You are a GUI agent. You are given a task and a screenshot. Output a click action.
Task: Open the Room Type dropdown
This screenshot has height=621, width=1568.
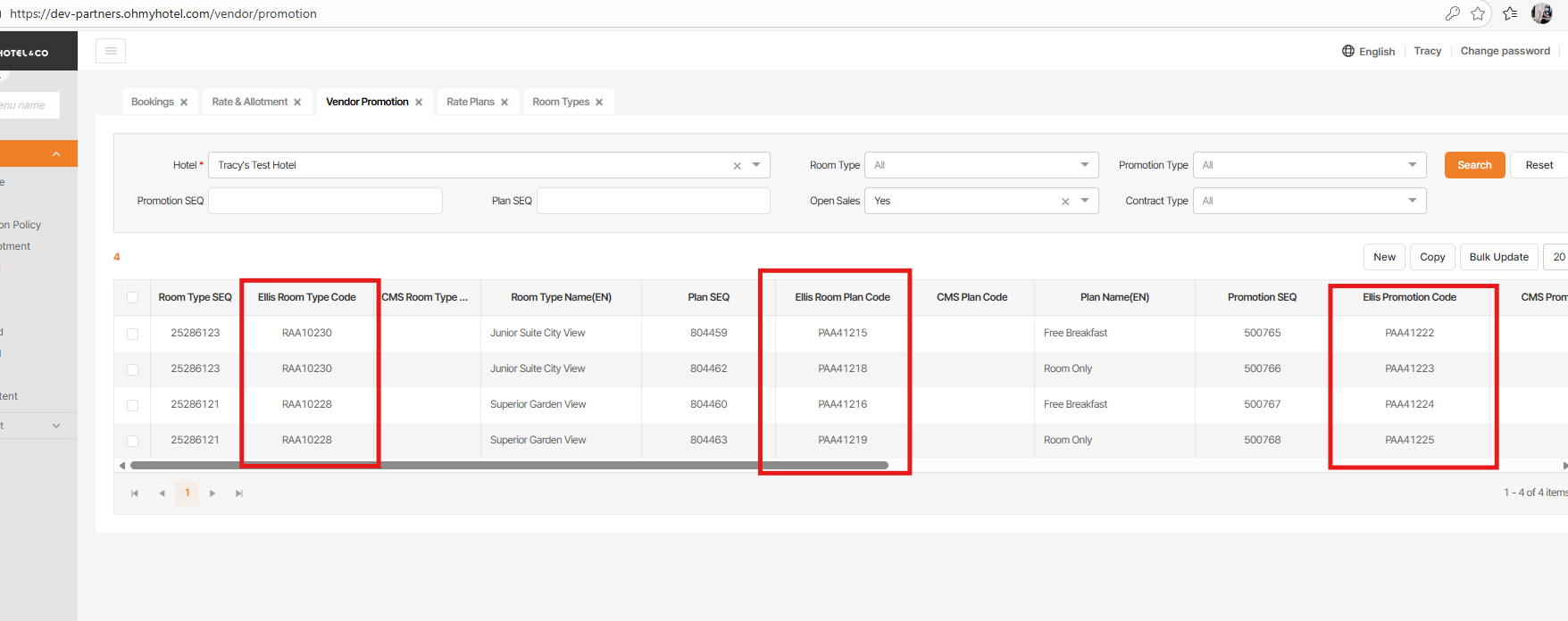point(980,165)
